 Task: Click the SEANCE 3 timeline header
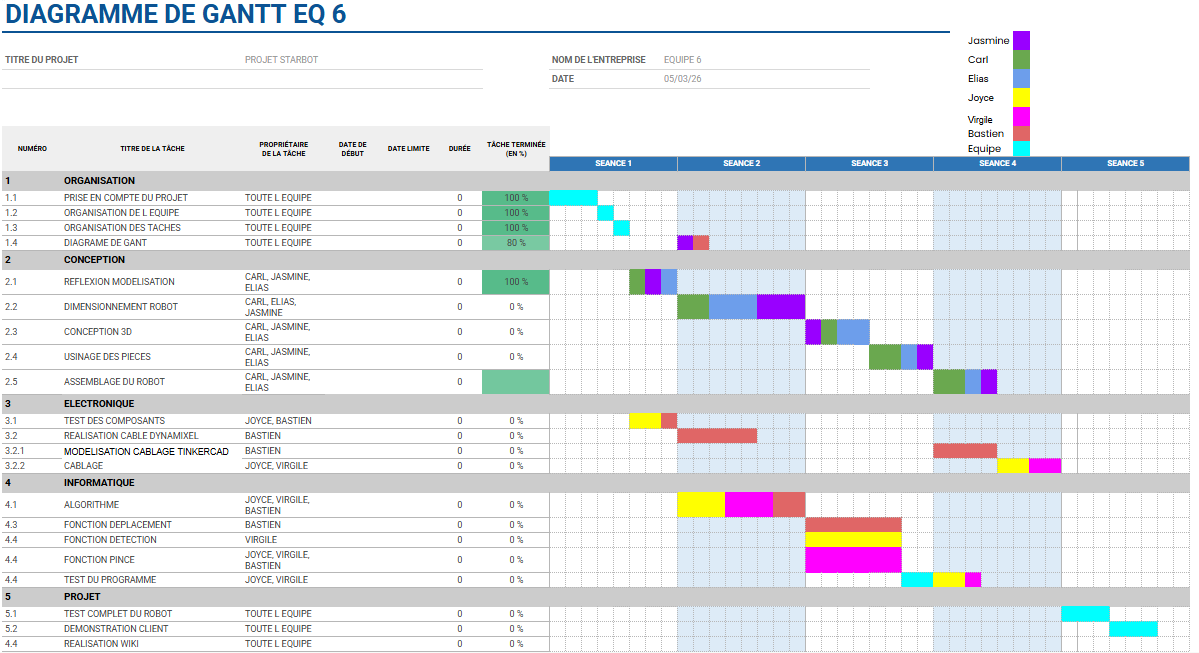coord(869,163)
